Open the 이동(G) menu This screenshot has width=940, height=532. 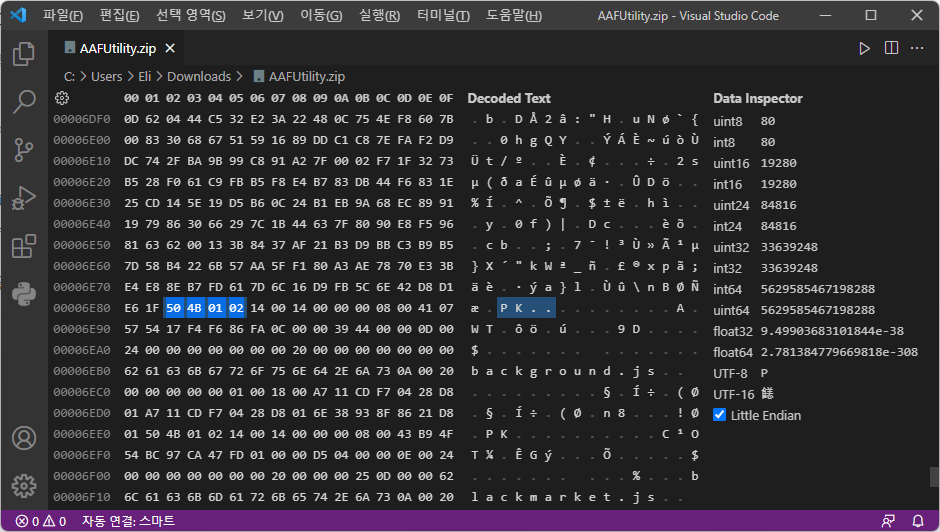click(321, 16)
